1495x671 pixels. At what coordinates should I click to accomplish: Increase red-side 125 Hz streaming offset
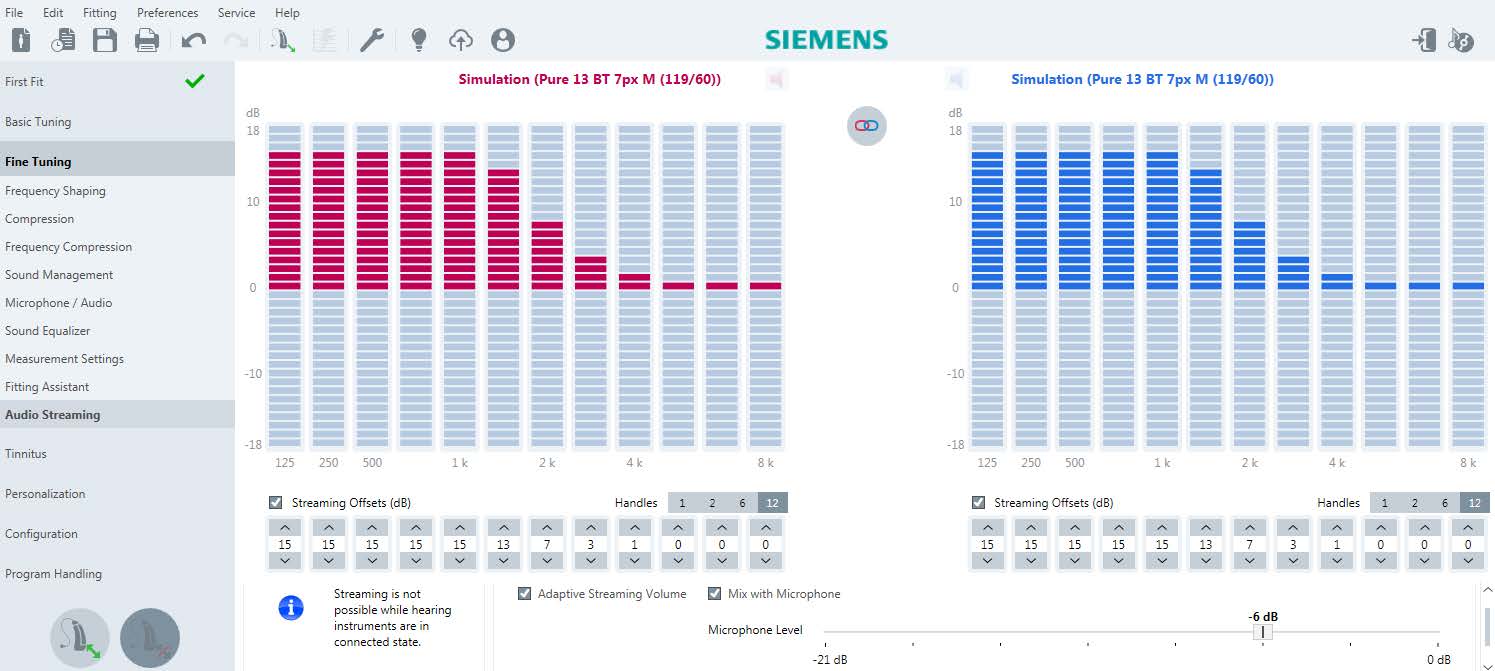pyautogui.click(x=285, y=528)
